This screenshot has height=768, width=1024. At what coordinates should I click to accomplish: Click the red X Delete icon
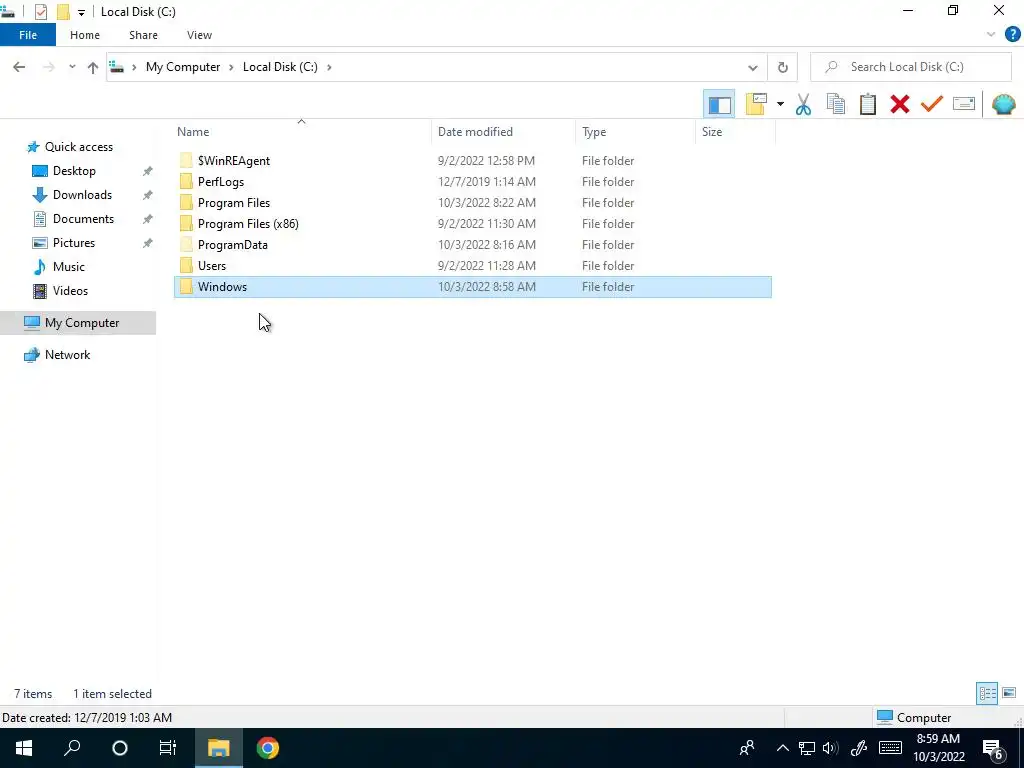click(899, 104)
